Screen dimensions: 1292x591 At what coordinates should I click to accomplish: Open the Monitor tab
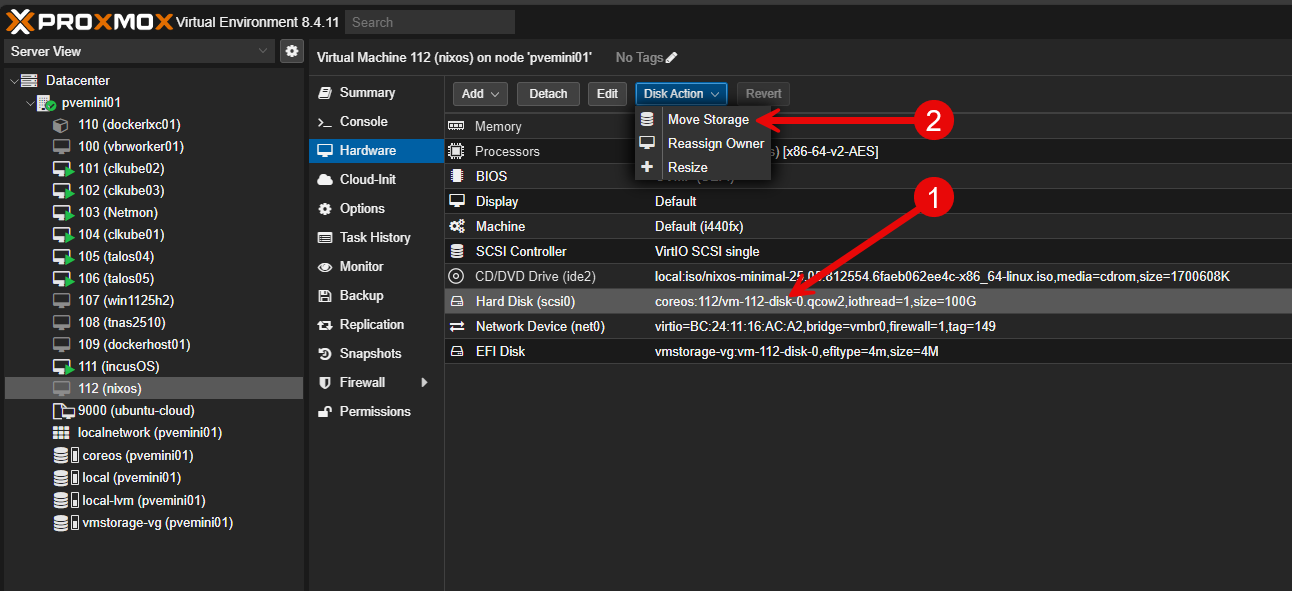(376, 266)
